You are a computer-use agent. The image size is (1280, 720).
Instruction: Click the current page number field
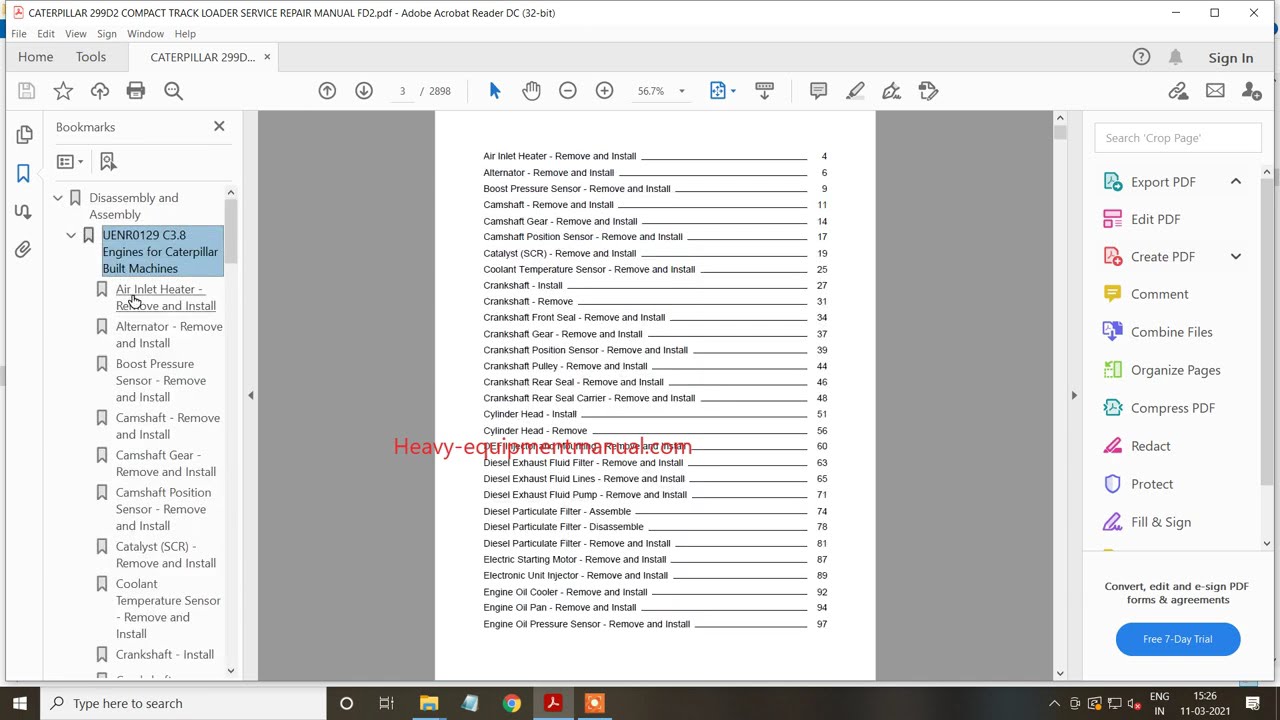coord(402,91)
